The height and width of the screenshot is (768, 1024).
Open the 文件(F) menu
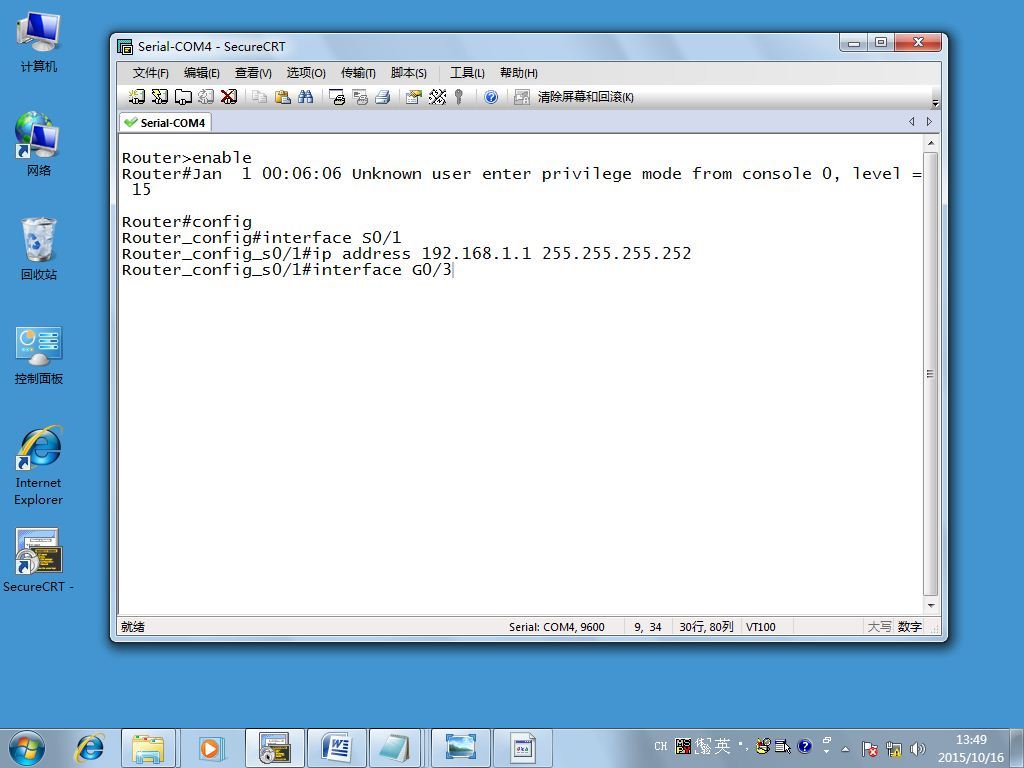(x=150, y=73)
